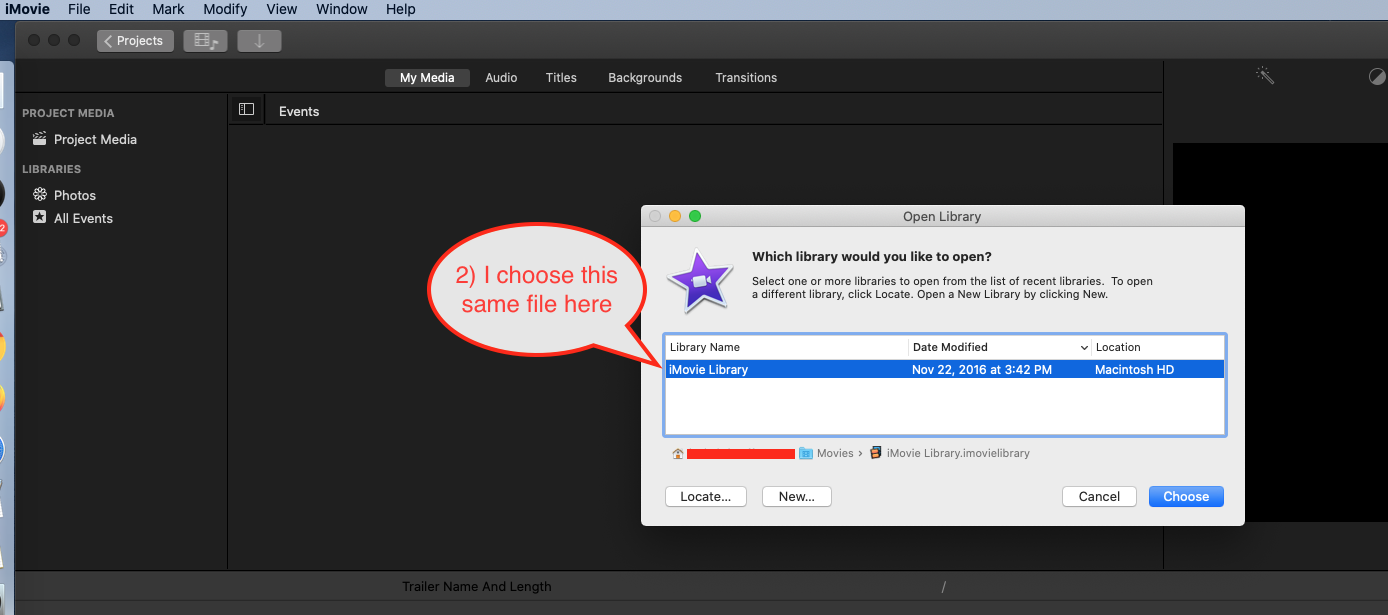Click the magic wand auto-enhance icon
The width and height of the screenshot is (1388, 615).
point(1266,76)
